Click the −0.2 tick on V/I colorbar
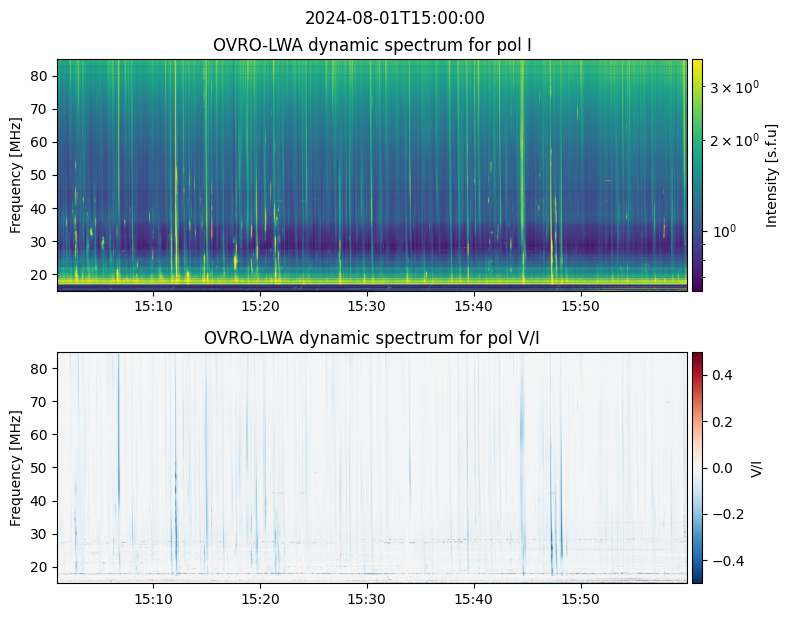The image size is (789, 617). (x=728, y=514)
